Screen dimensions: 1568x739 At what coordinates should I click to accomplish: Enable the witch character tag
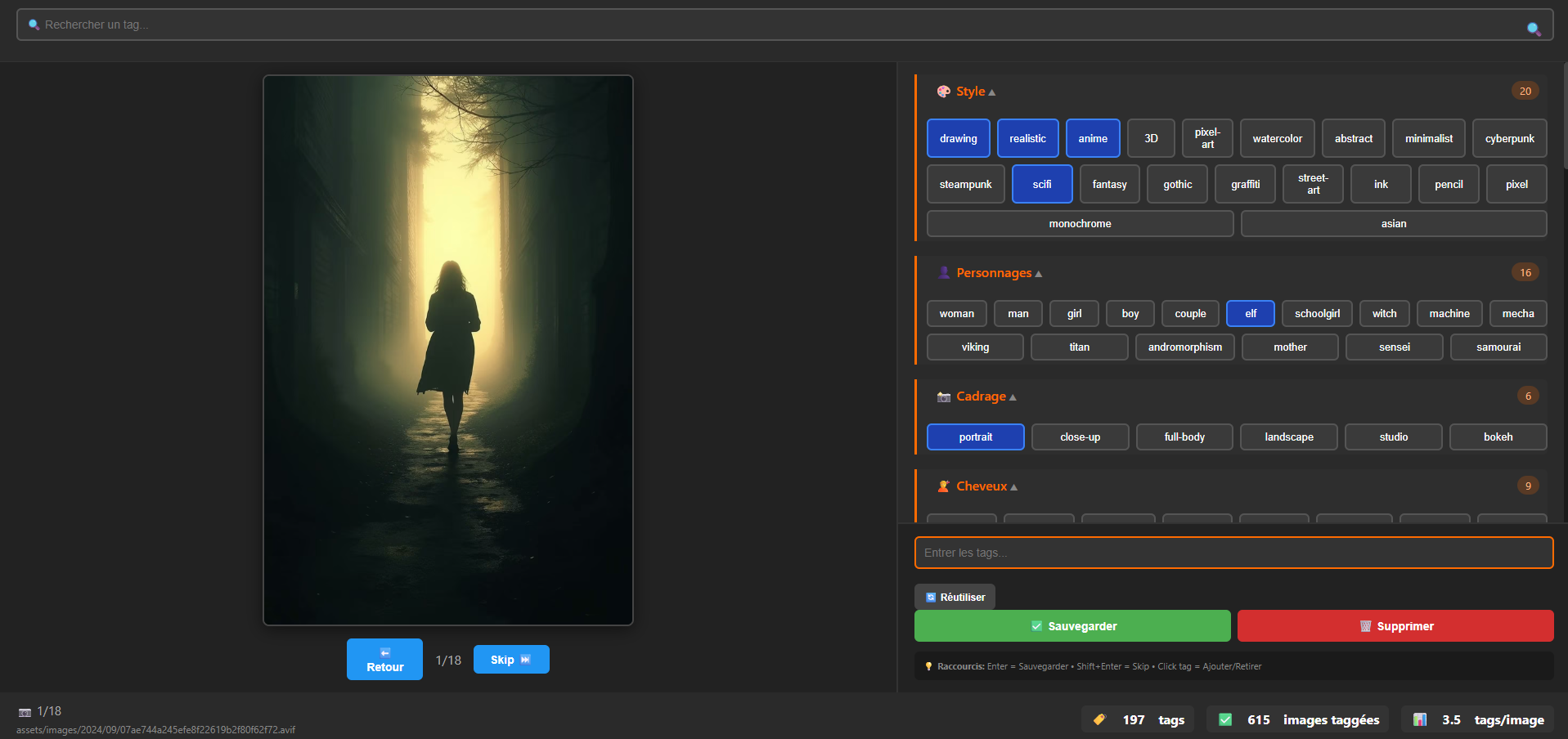[1384, 313]
